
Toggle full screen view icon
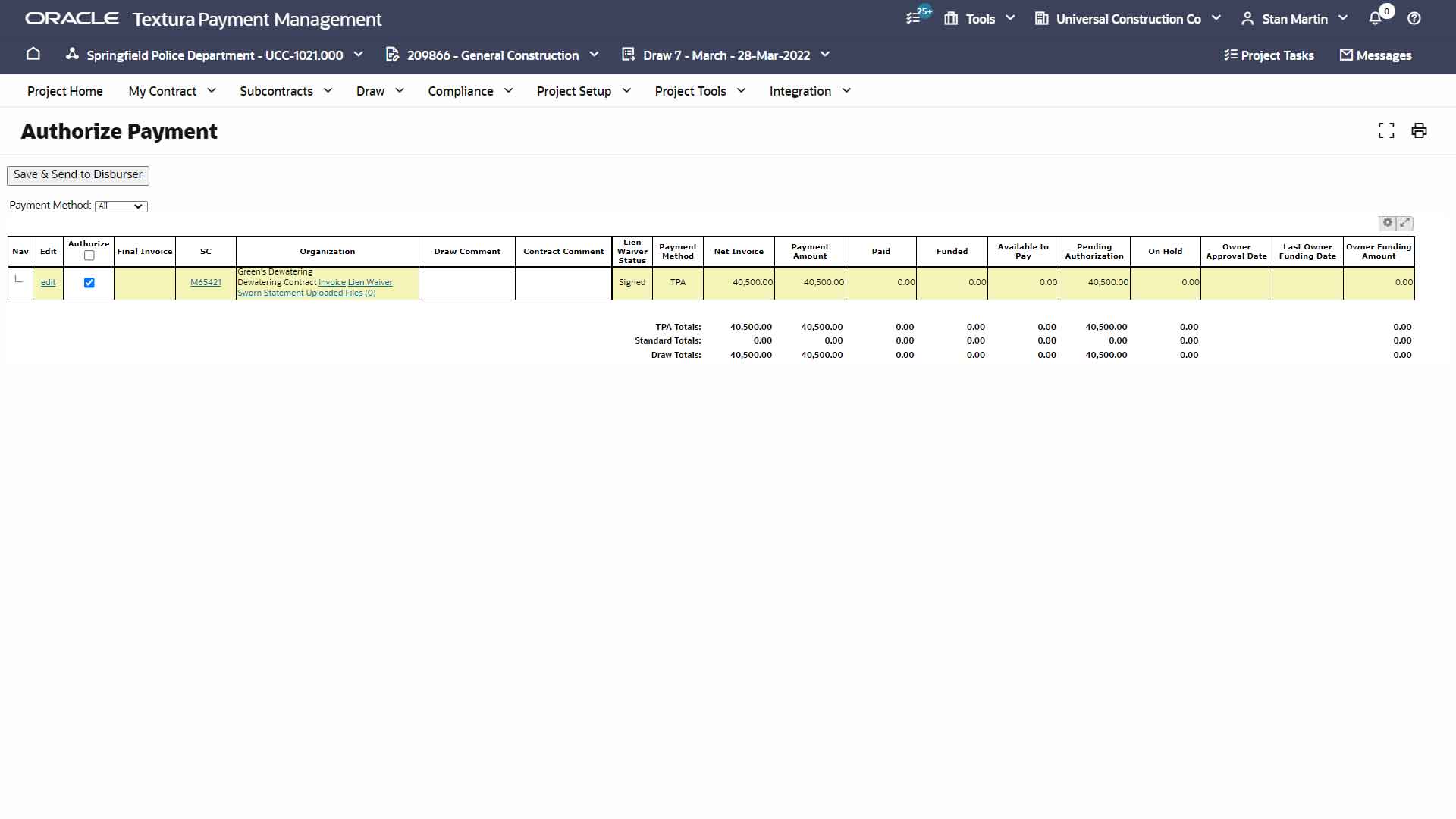coord(1385,130)
